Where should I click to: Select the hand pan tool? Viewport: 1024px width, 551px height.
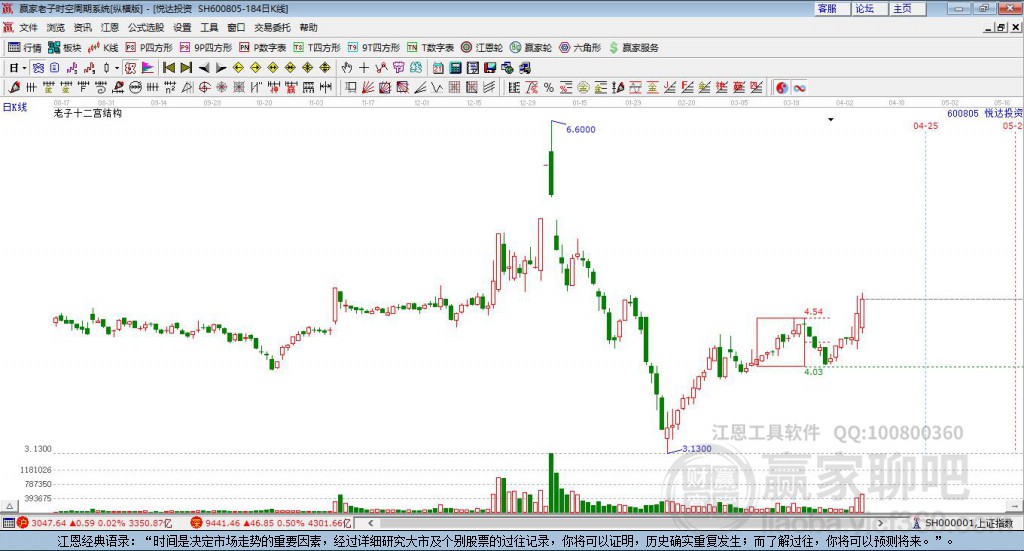(x=347, y=68)
